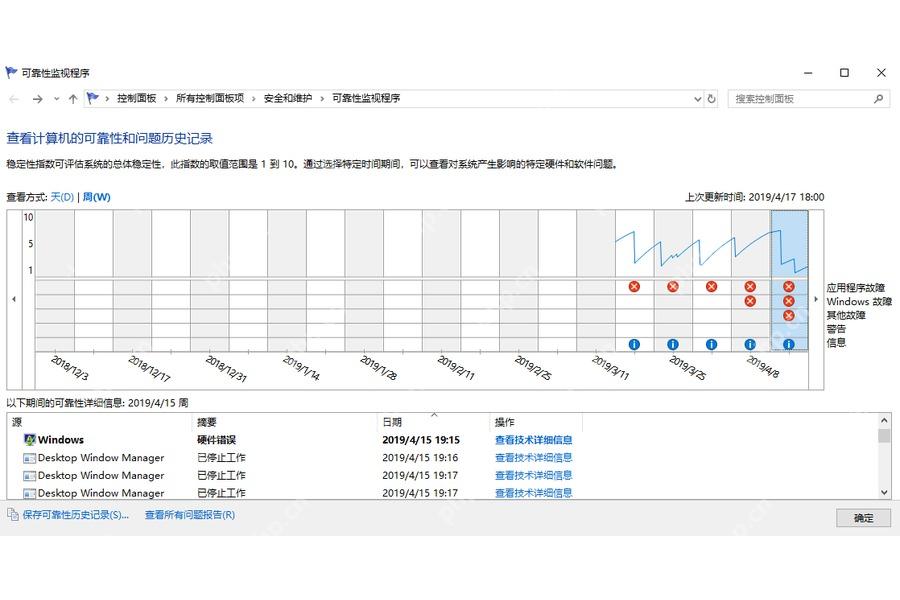Select the Desktop Window Manager row at 19:16

point(442,458)
